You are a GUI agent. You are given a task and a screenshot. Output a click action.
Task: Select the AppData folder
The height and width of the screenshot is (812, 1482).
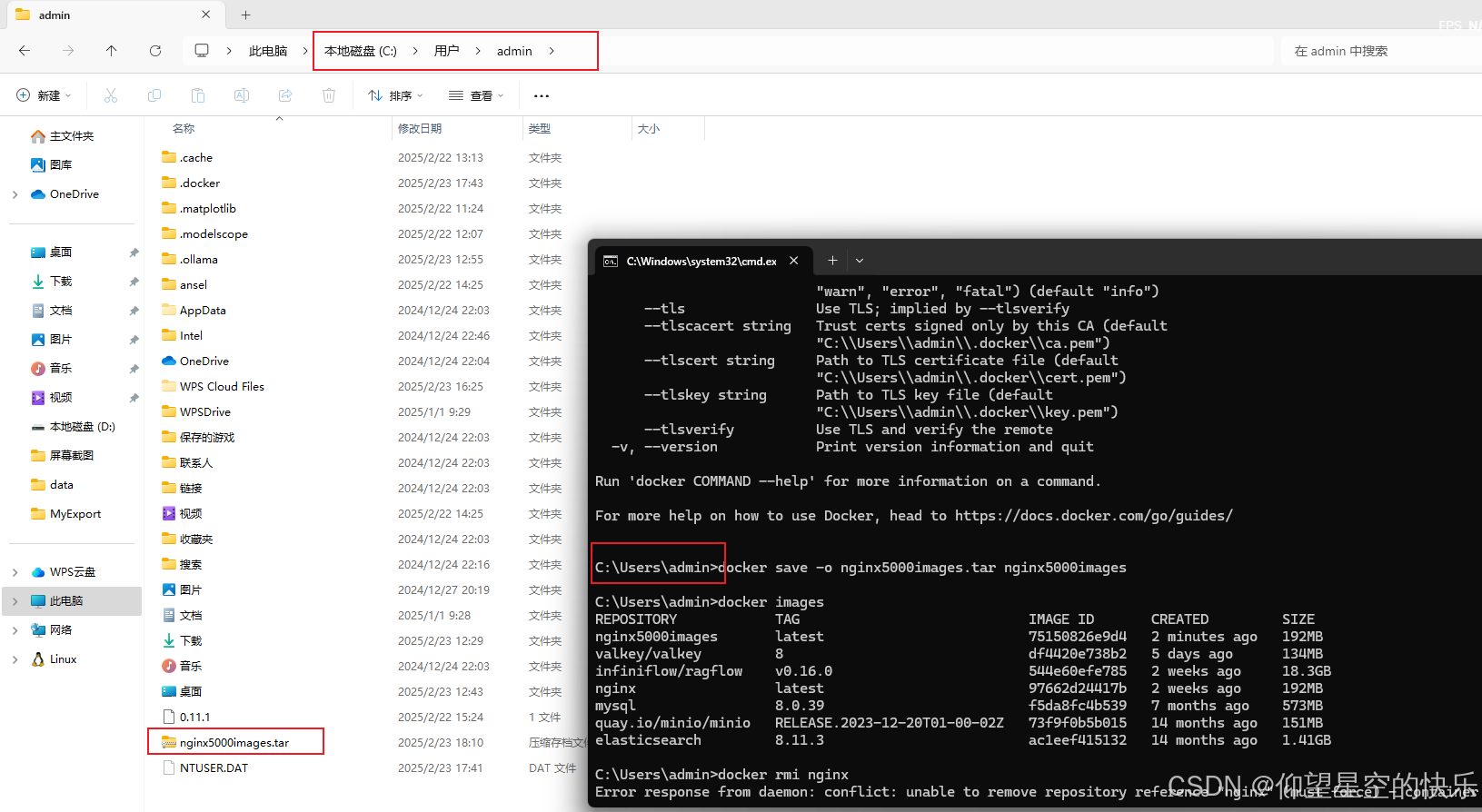(x=203, y=311)
